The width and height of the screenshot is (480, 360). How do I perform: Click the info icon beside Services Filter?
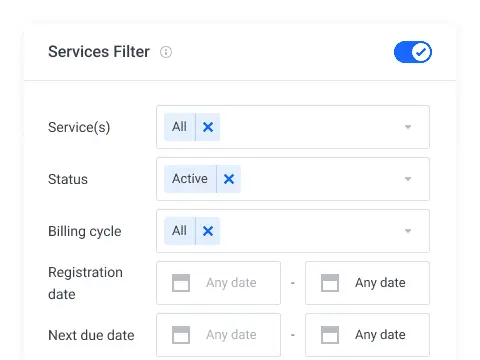click(166, 52)
